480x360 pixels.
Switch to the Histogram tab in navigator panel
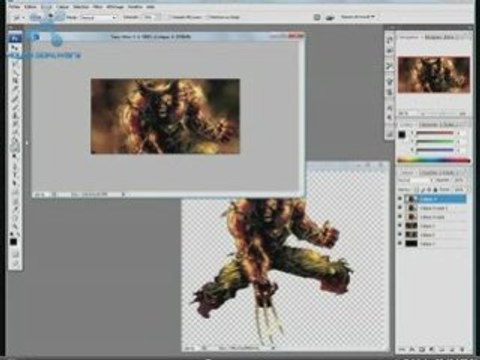point(440,37)
